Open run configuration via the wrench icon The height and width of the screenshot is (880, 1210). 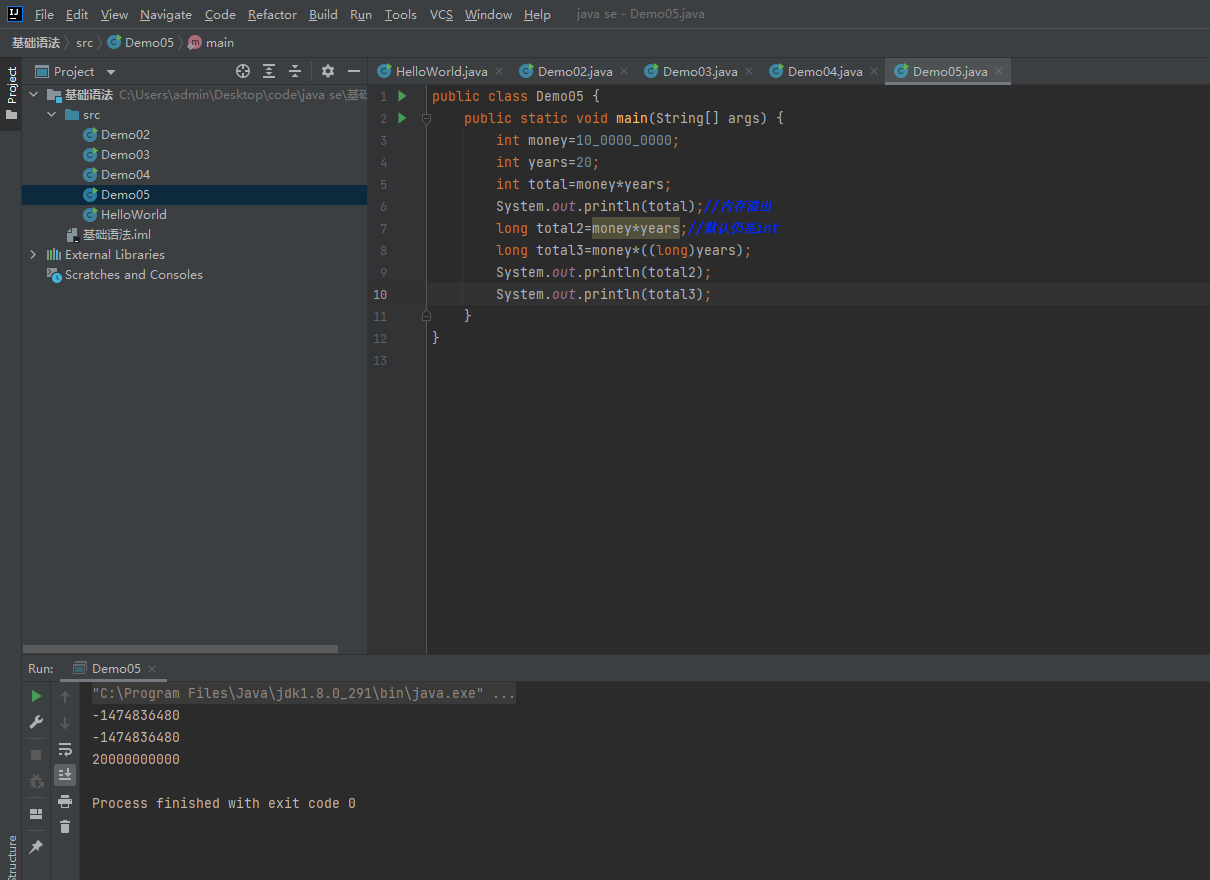pos(36,722)
